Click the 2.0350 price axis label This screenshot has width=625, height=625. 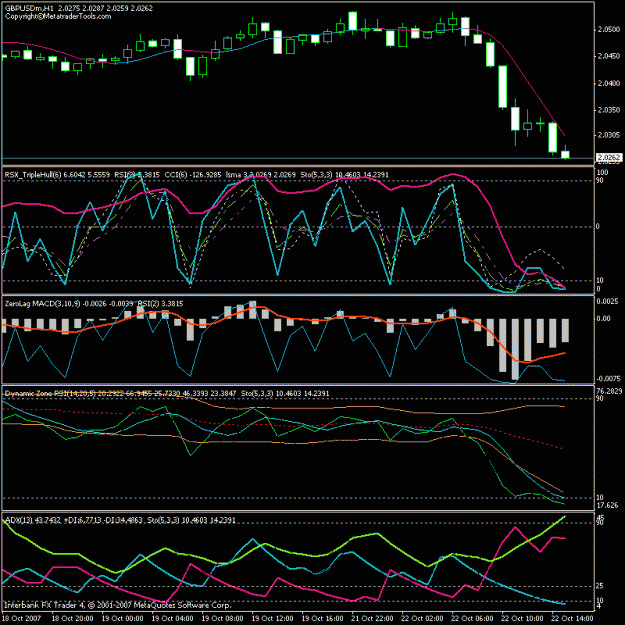609,110
